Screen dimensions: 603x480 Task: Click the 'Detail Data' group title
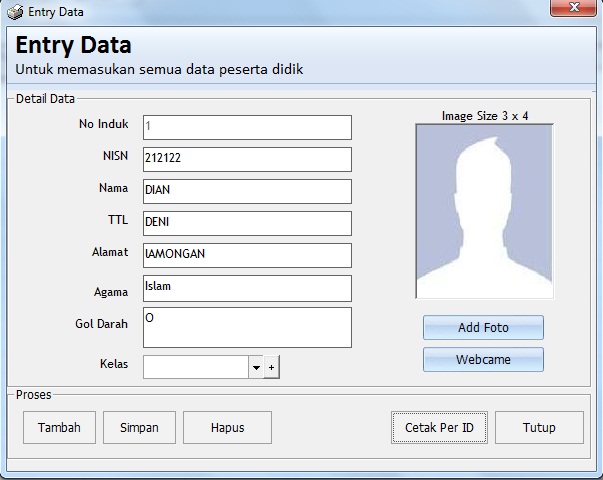(45, 99)
